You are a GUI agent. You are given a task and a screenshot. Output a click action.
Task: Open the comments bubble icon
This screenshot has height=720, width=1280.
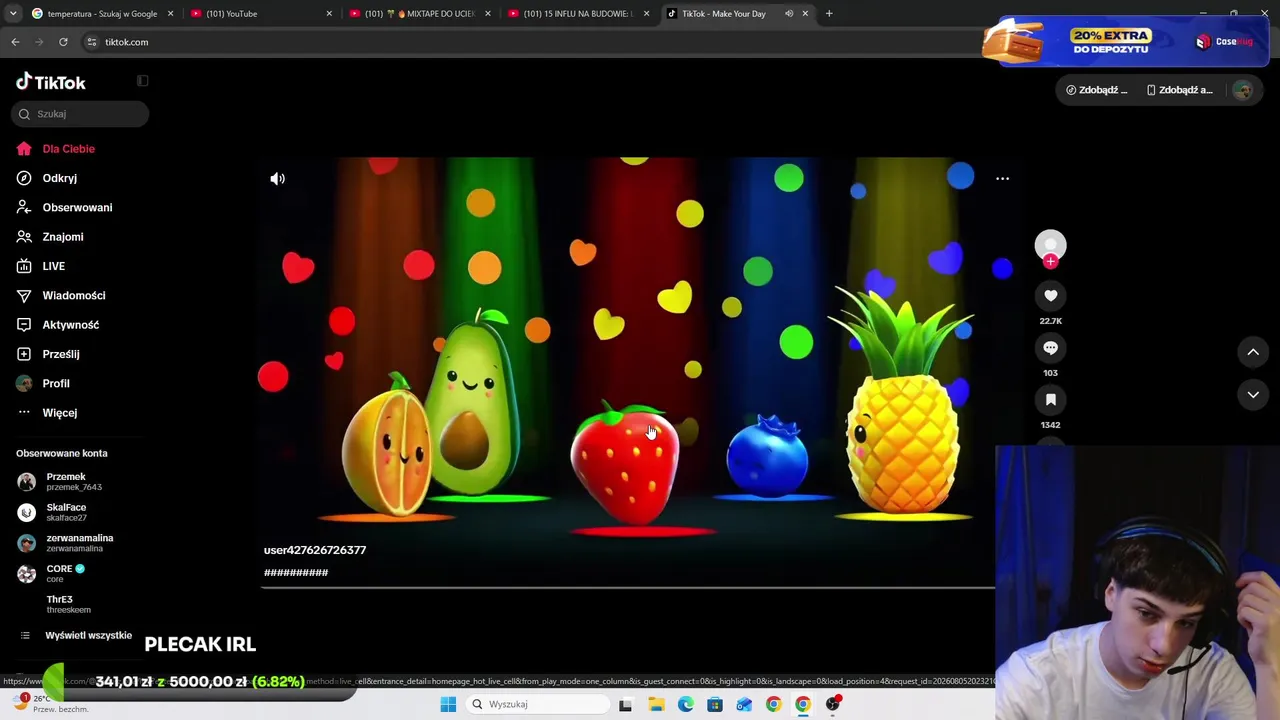point(1050,348)
